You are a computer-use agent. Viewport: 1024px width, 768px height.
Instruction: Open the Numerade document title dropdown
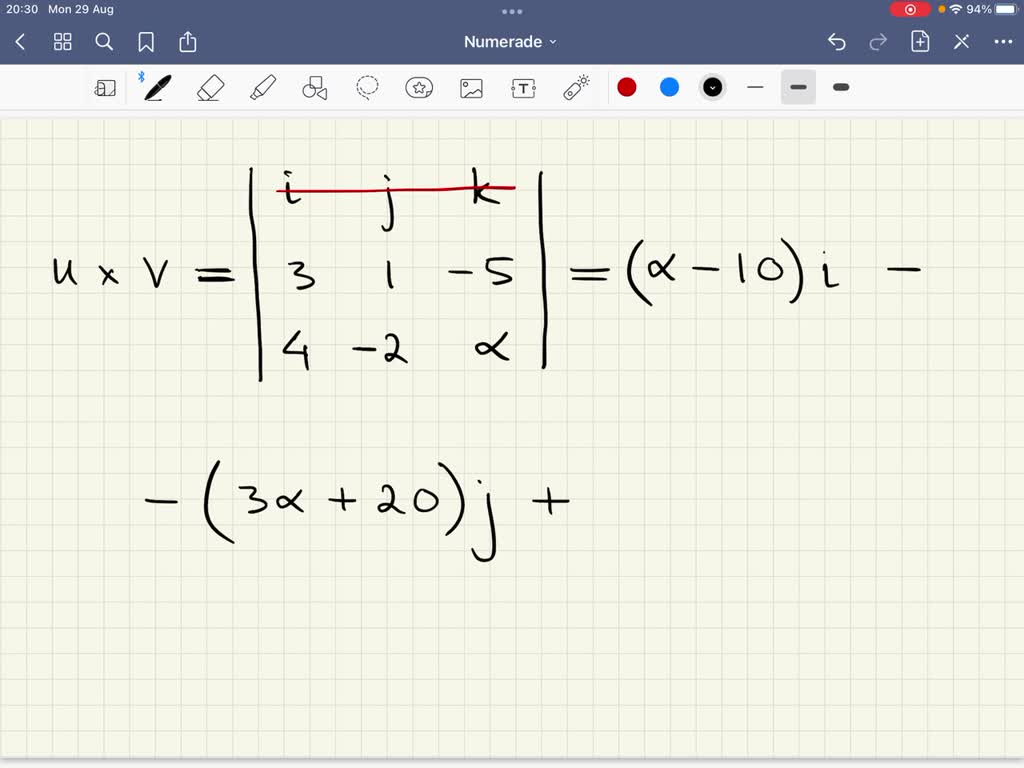[x=510, y=41]
